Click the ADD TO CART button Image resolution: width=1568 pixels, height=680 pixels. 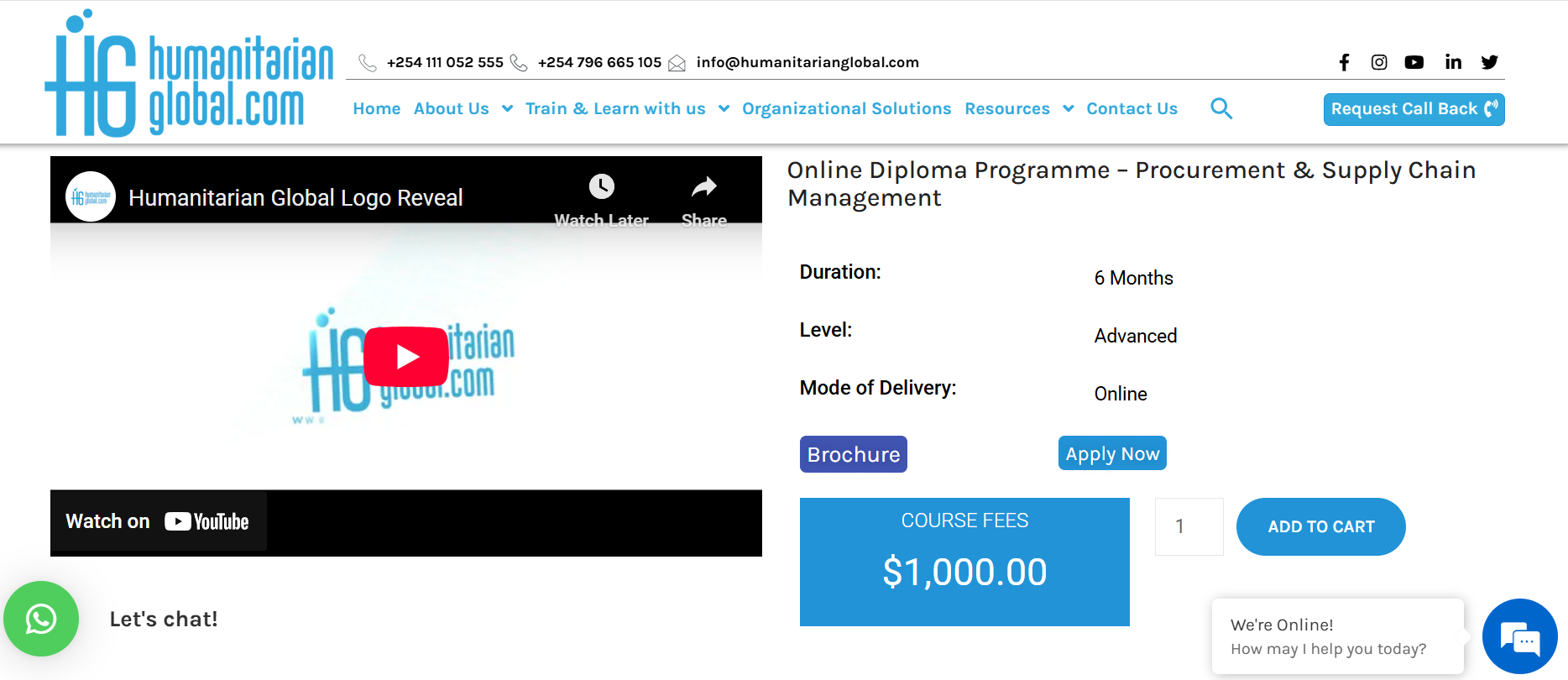(1321, 526)
